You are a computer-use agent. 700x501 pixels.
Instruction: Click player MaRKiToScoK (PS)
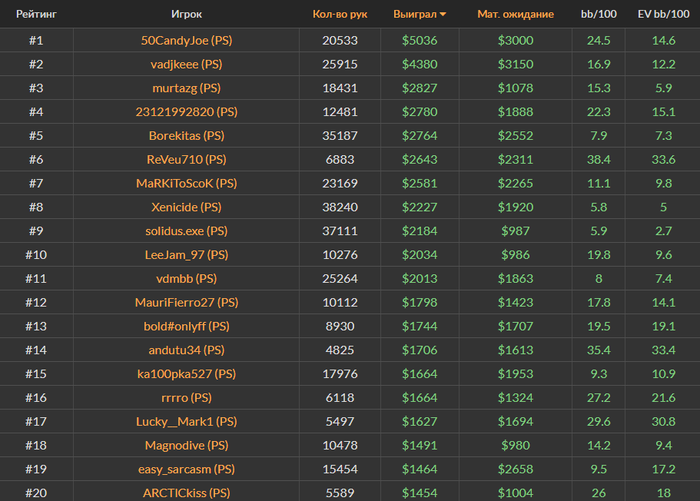pos(186,183)
